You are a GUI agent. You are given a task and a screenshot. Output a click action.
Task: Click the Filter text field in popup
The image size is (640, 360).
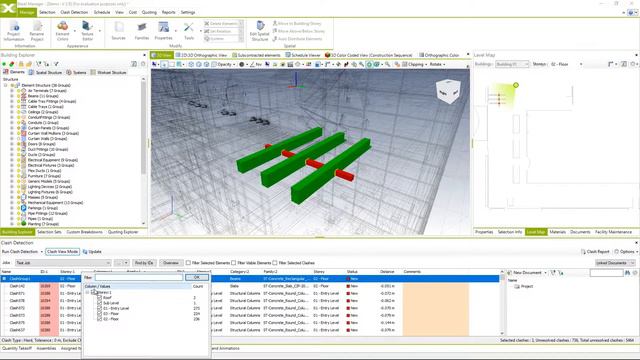pos(139,278)
